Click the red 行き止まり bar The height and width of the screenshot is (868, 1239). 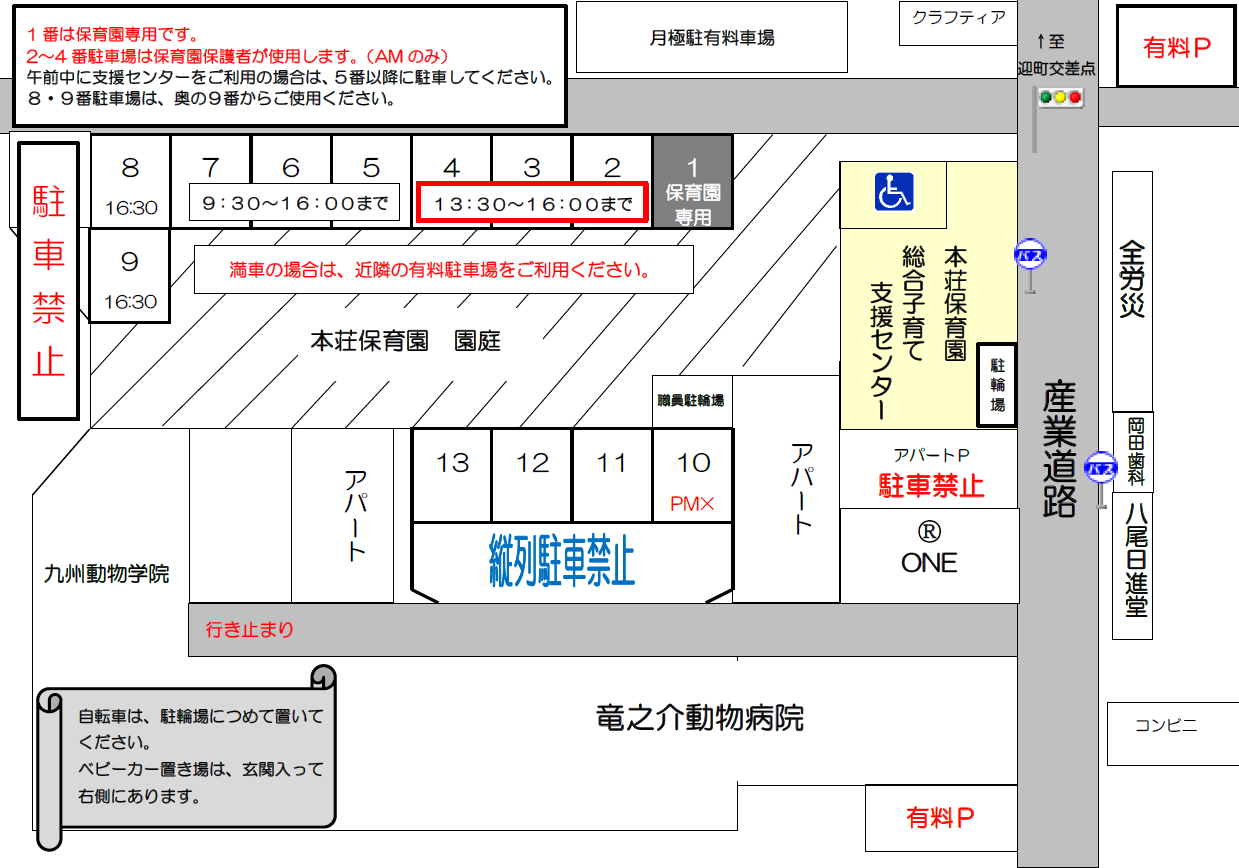pos(247,630)
